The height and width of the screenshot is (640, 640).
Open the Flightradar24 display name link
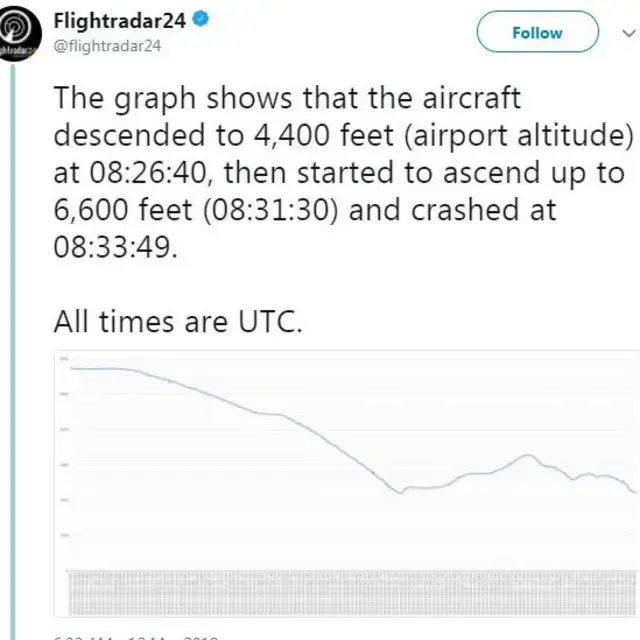tap(119, 19)
